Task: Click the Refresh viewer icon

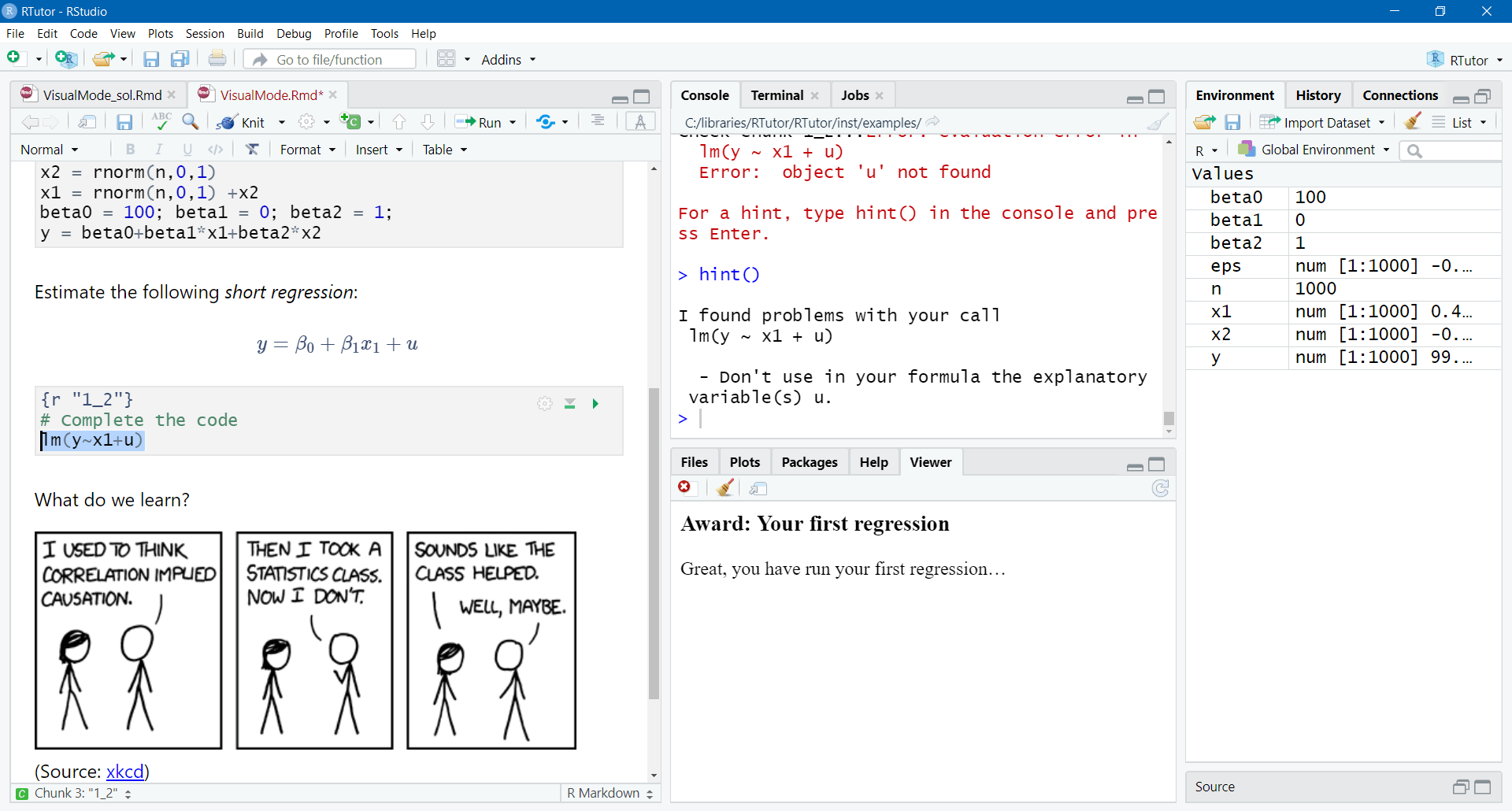Action: point(1160,488)
